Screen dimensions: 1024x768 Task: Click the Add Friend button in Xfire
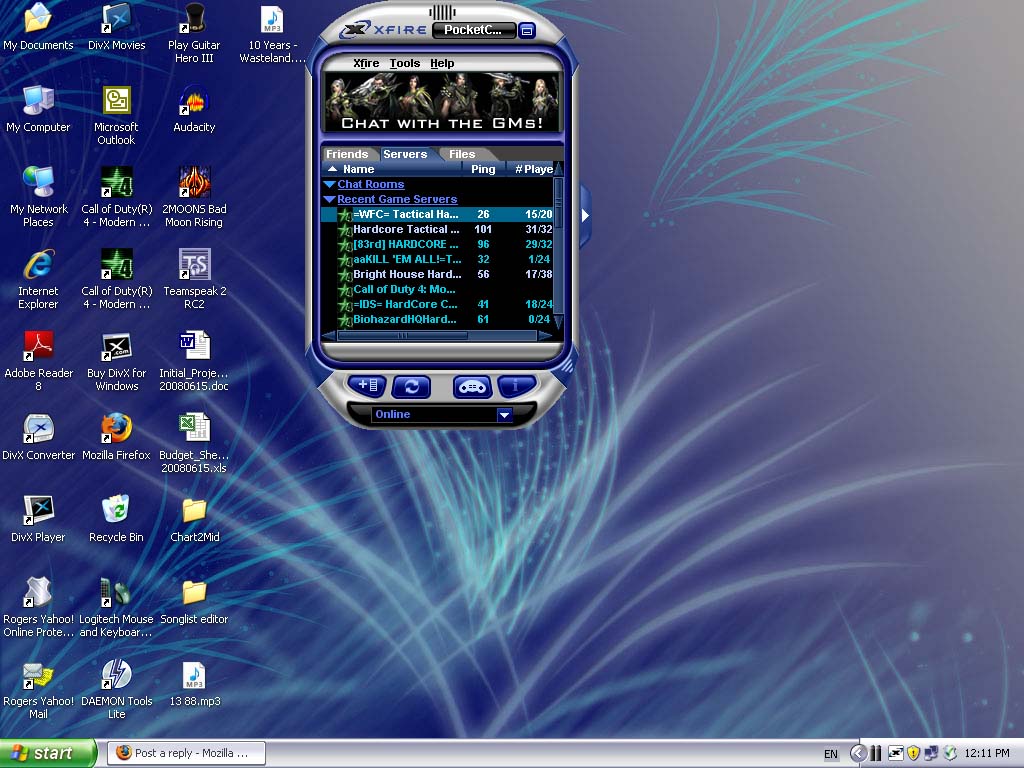pos(367,385)
